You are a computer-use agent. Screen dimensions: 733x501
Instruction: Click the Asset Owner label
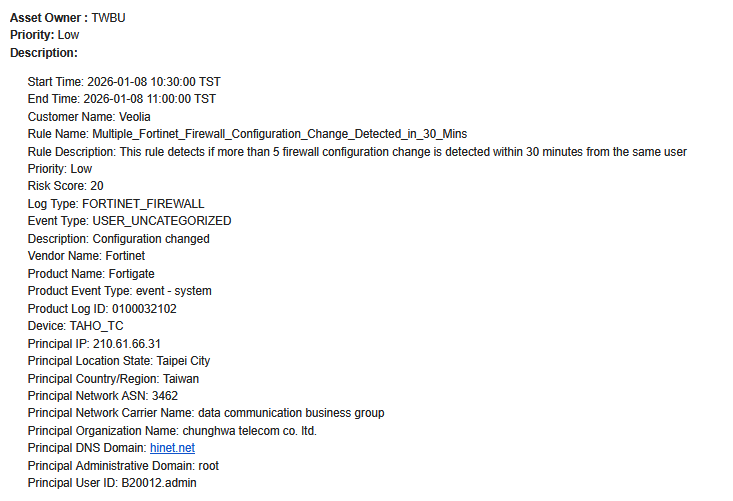[49, 18]
